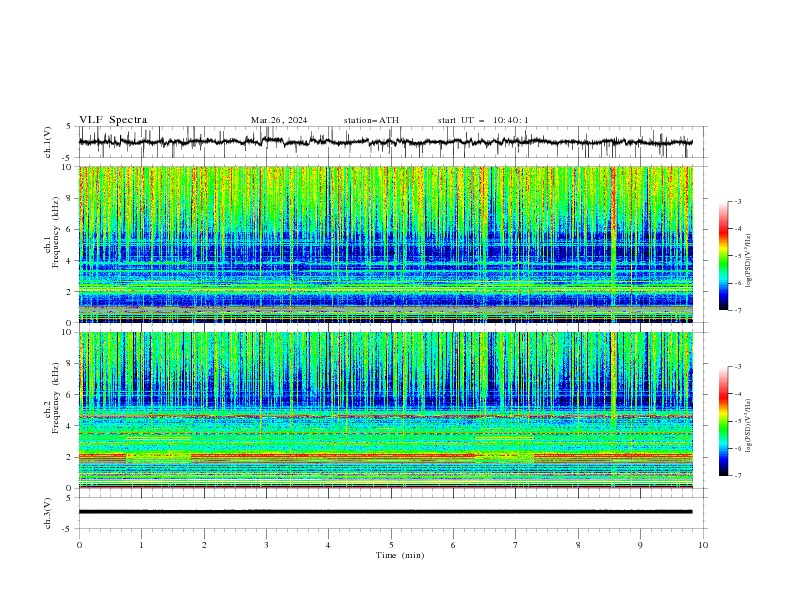Click the ch.2 spectrogram color bar

coord(723,421)
